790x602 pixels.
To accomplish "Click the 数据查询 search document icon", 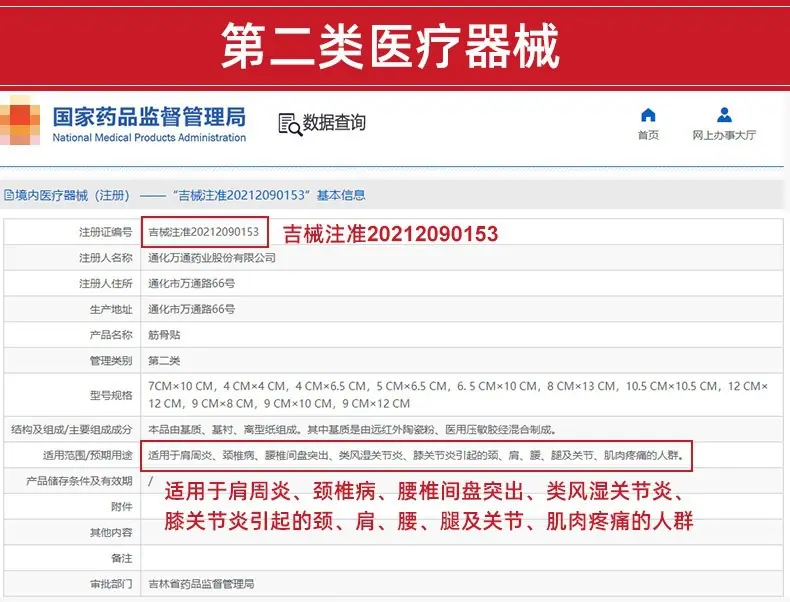I will point(290,124).
